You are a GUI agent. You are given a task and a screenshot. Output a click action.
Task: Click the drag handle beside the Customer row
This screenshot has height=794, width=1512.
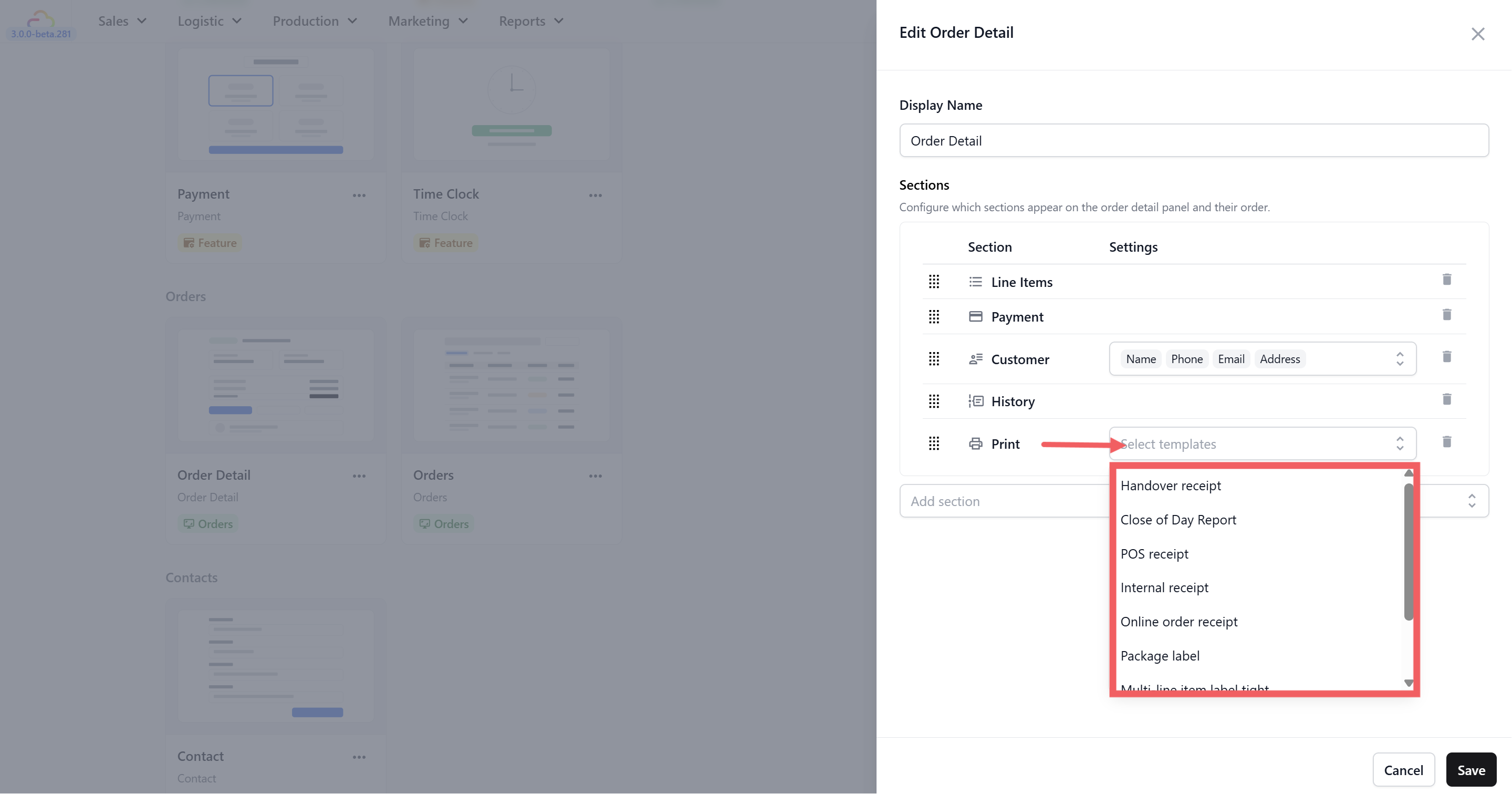(933, 359)
